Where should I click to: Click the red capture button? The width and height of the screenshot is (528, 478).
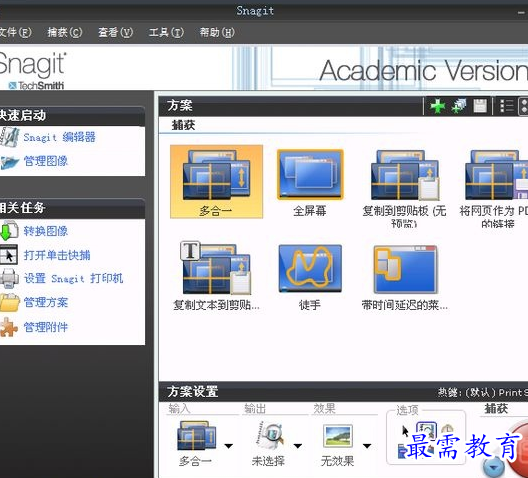pos(518,449)
